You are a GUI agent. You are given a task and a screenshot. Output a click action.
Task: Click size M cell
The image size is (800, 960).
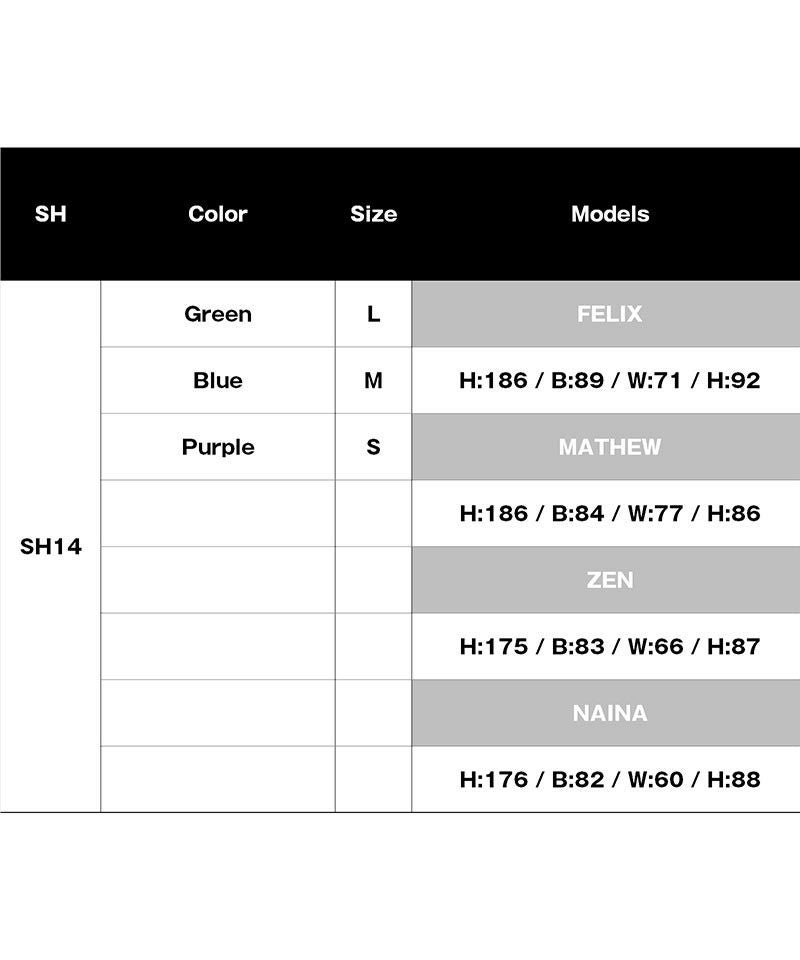(x=373, y=381)
